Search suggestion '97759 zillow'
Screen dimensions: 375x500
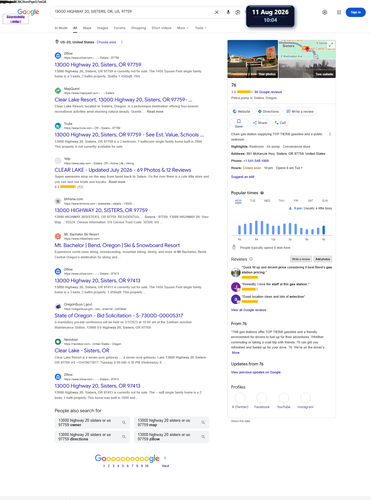click(x=171, y=437)
